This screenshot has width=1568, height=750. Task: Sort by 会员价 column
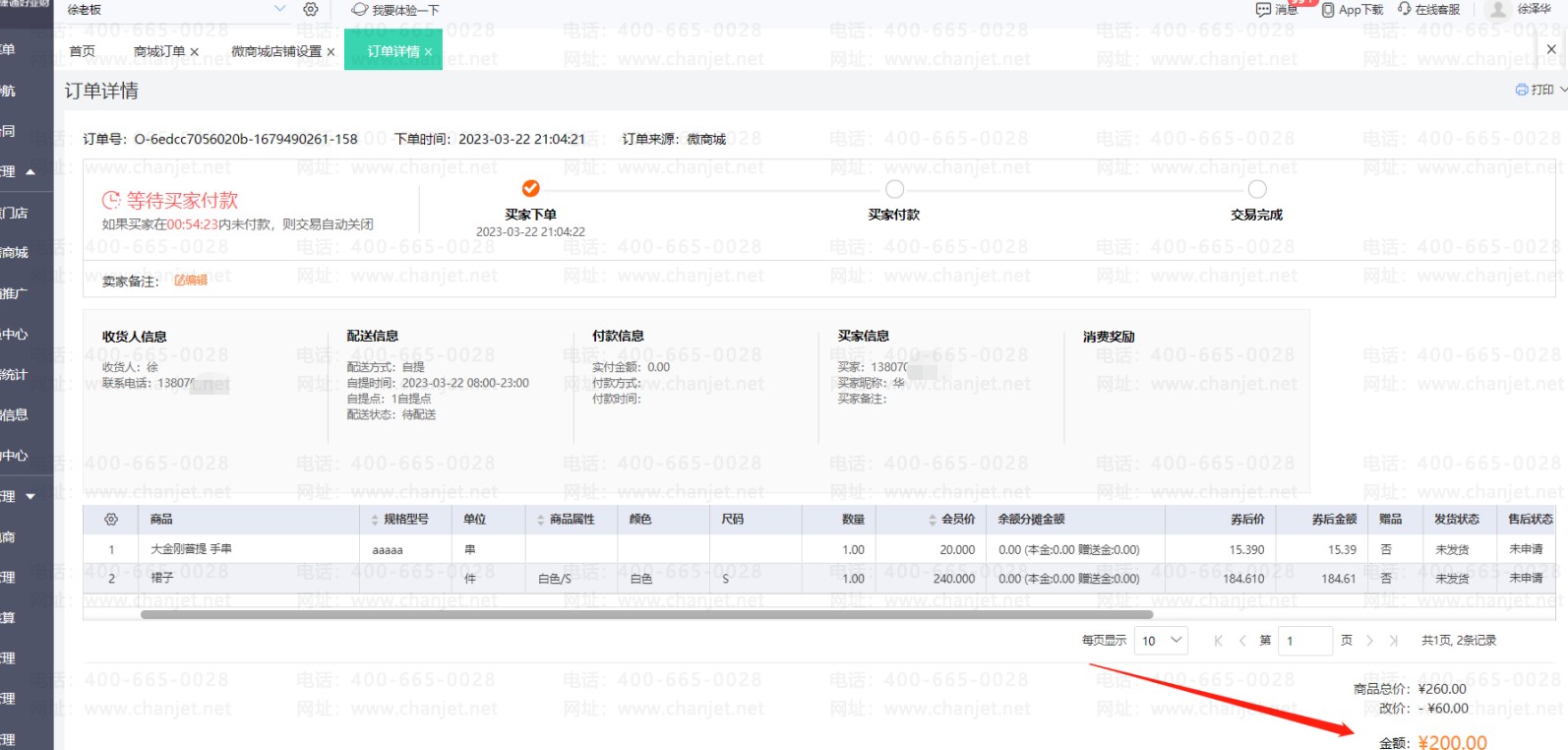pos(933,520)
